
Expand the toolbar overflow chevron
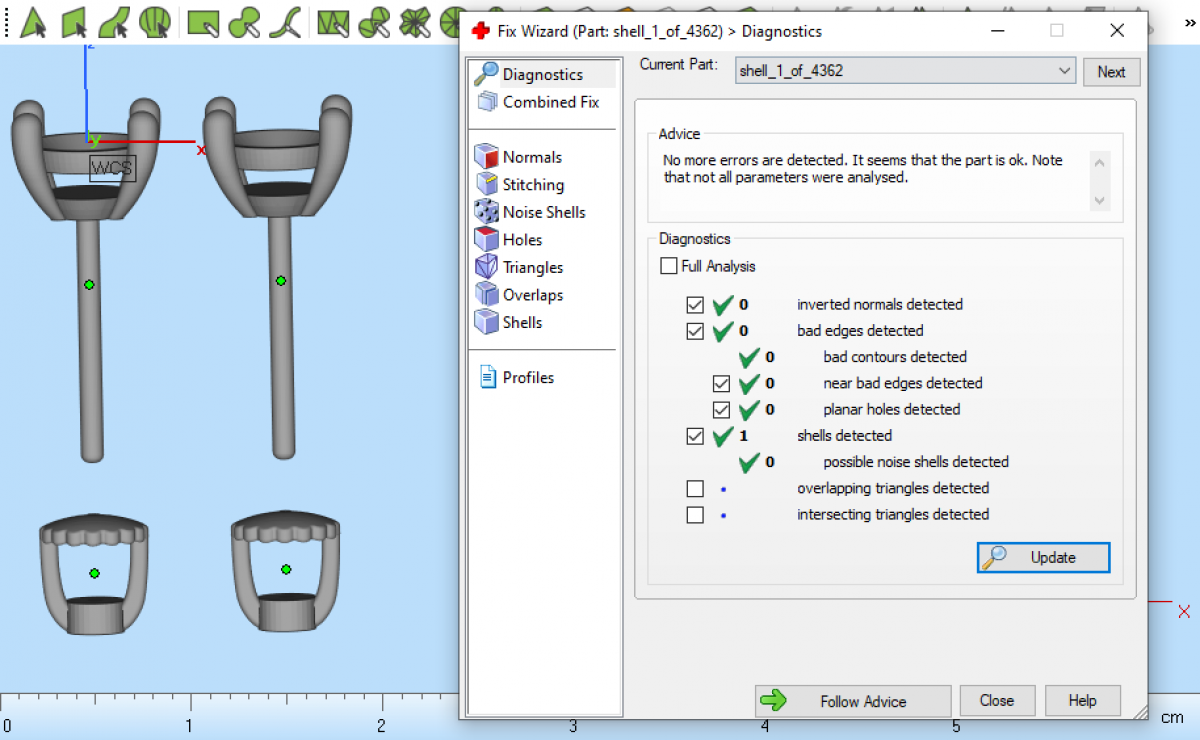click(1189, 21)
